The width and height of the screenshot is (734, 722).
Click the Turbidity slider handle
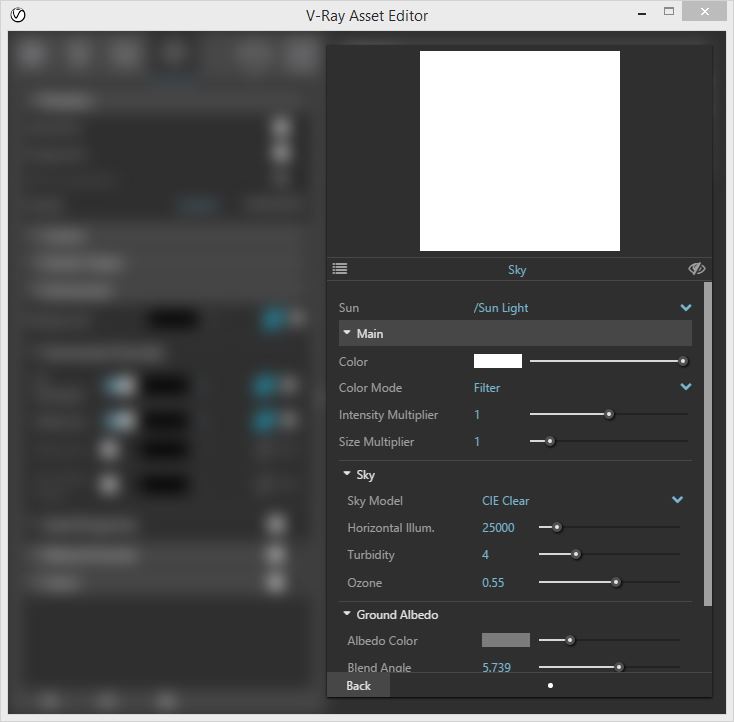coord(576,554)
